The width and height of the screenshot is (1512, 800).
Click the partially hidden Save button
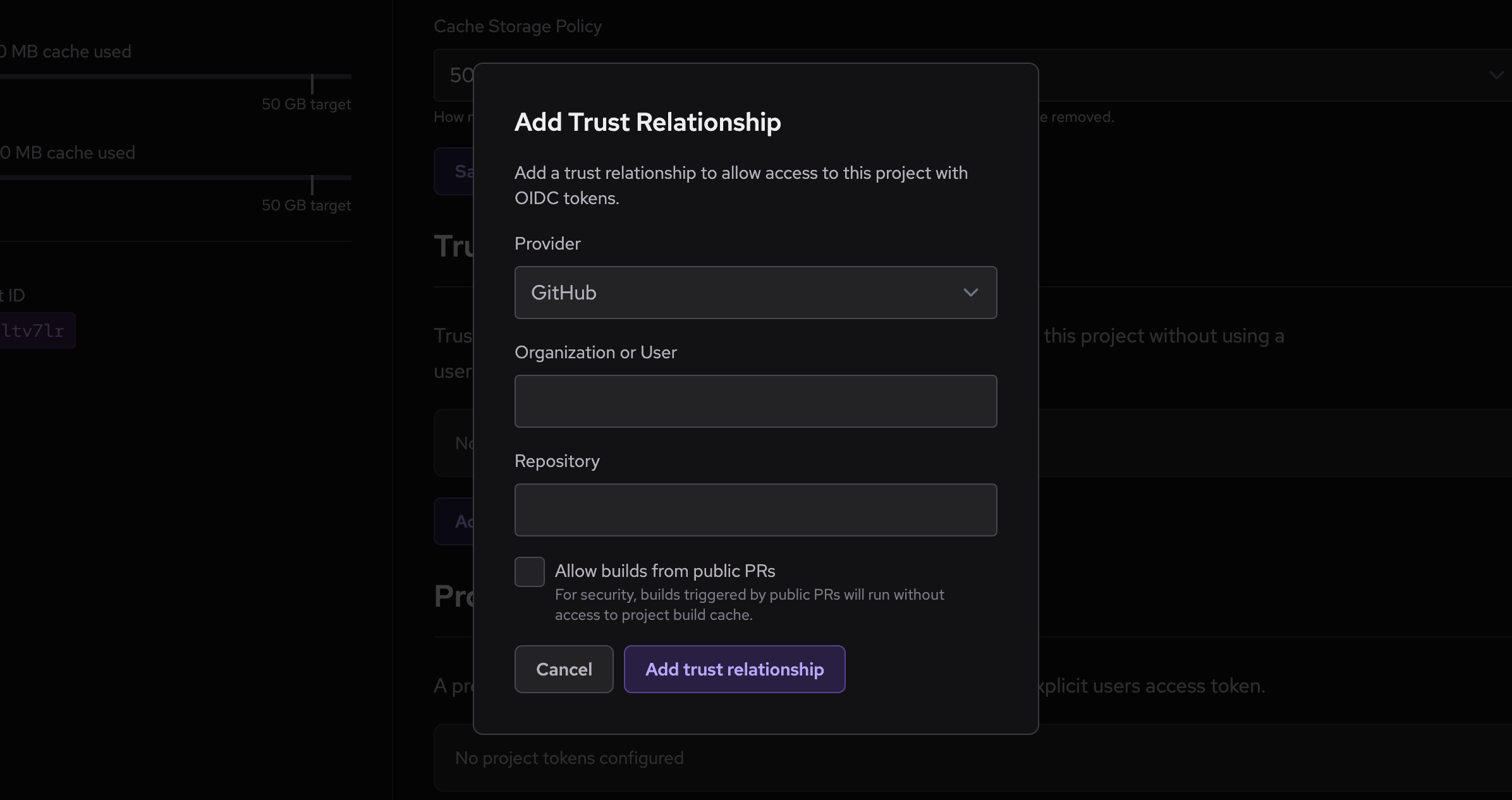[455, 171]
